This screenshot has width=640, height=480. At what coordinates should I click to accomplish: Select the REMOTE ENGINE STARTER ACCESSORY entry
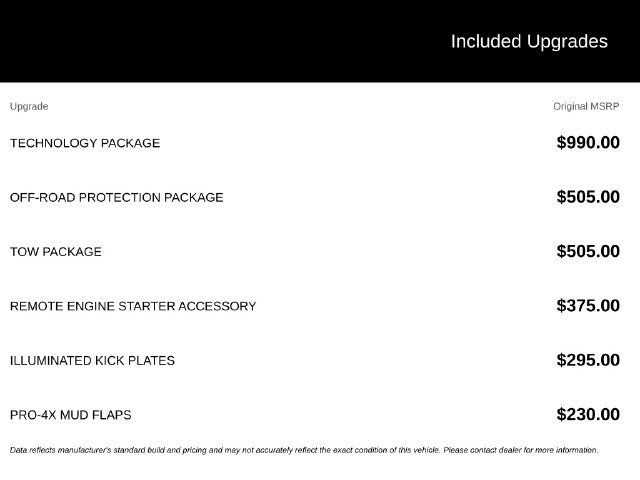[x=133, y=306]
